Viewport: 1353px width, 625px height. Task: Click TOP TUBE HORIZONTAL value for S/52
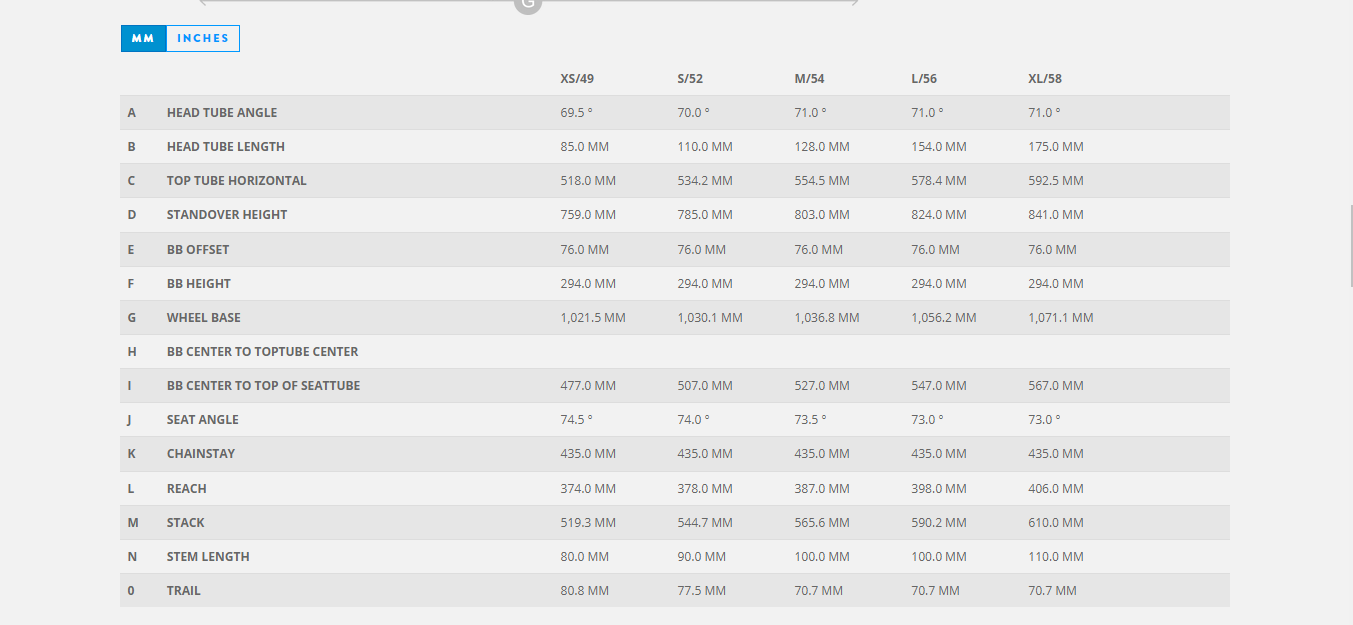pos(705,181)
